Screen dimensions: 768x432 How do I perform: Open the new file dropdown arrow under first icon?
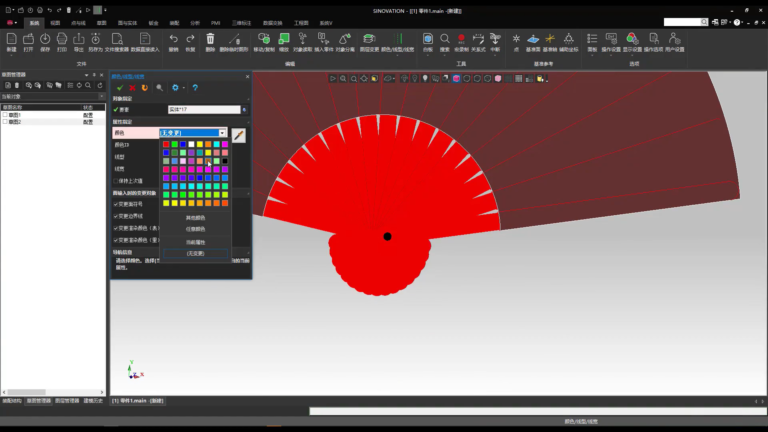point(11,55)
